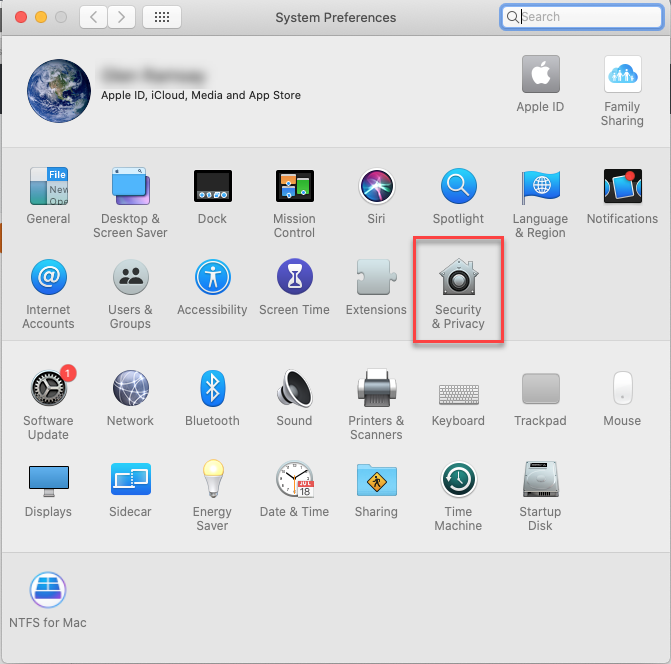Open Family Sharing settings
This screenshot has width=671, height=664.
click(x=622, y=91)
